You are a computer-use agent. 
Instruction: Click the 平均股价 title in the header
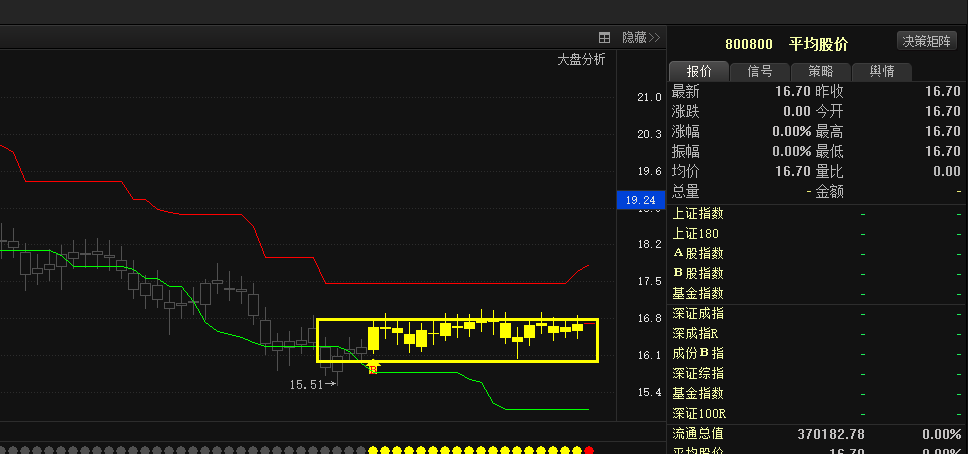coord(819,44)
